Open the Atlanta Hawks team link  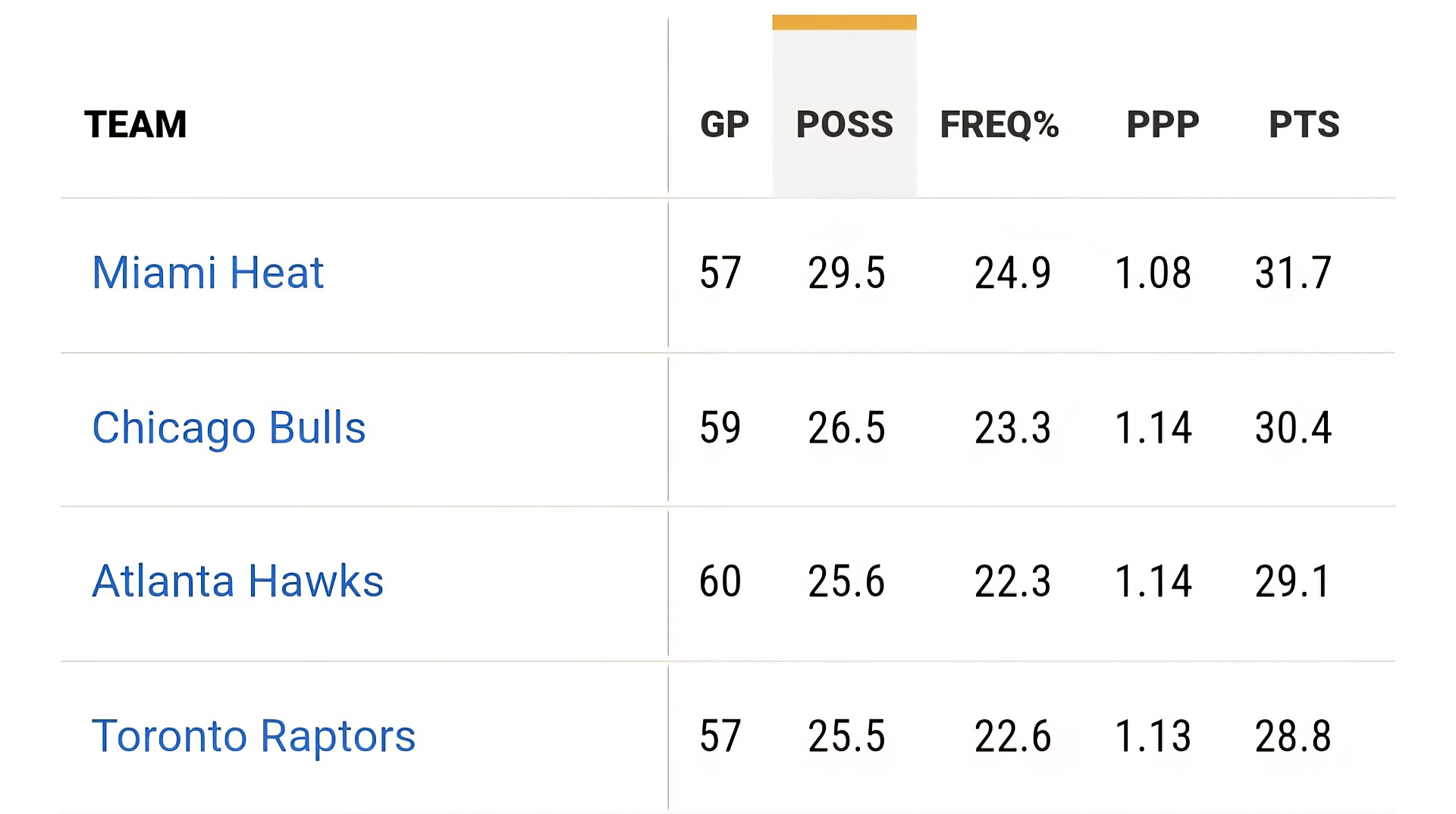[x=237, y=581]
